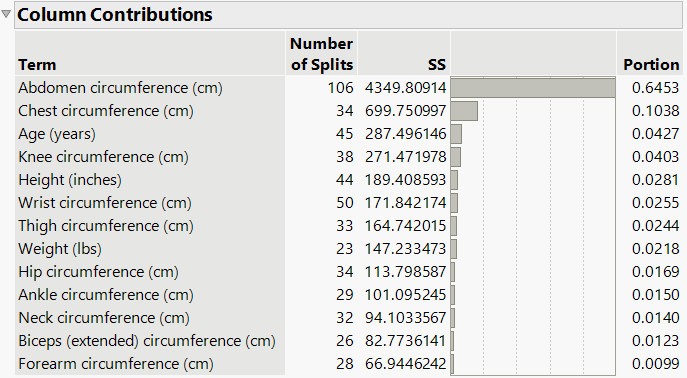687x378 pixels.
Task: Click the 50 splits count for Wrist
Action: pyautogui.click(x=345, y=203)
